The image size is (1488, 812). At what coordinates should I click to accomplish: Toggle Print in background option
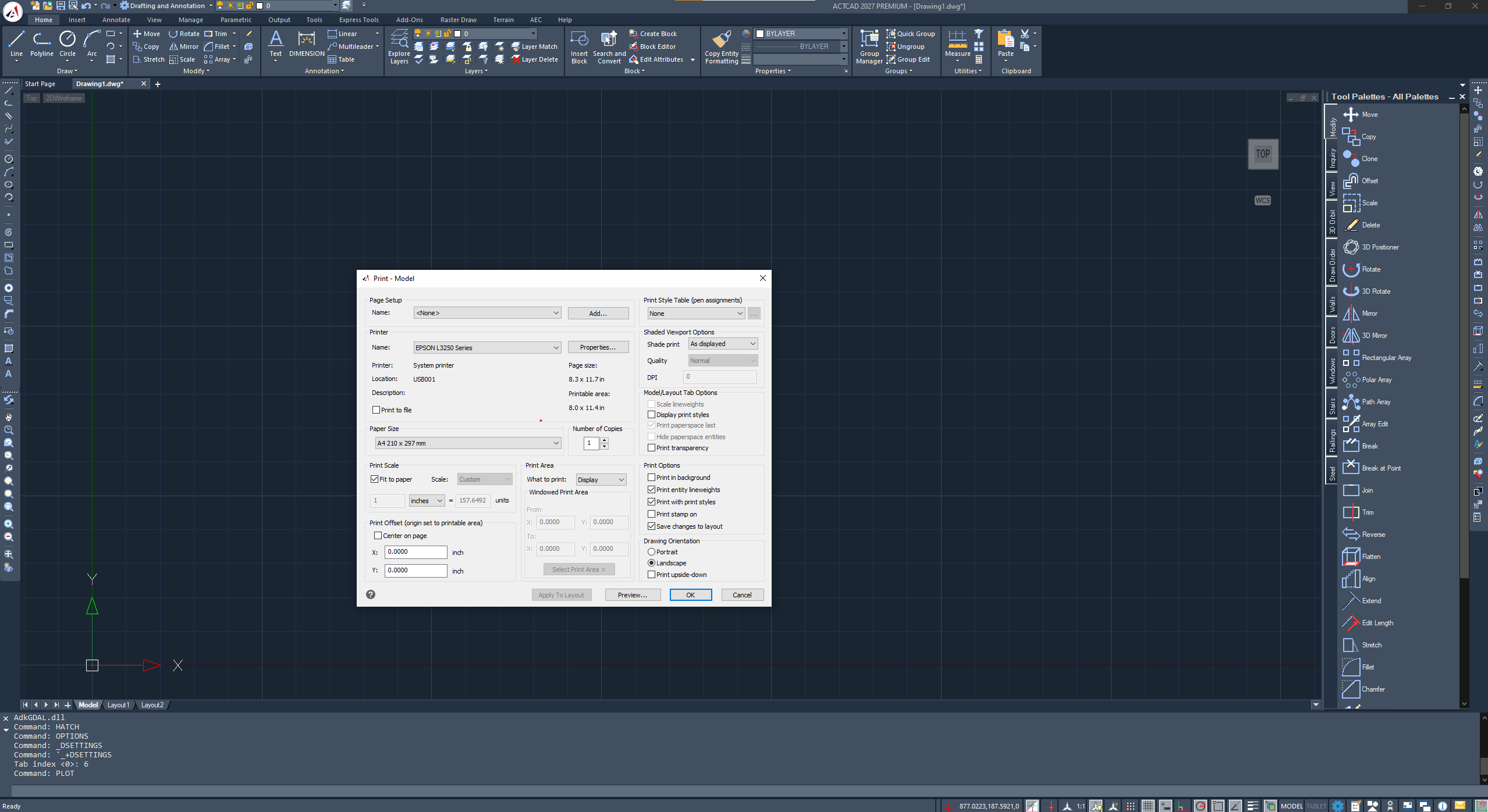pos(652,478)
